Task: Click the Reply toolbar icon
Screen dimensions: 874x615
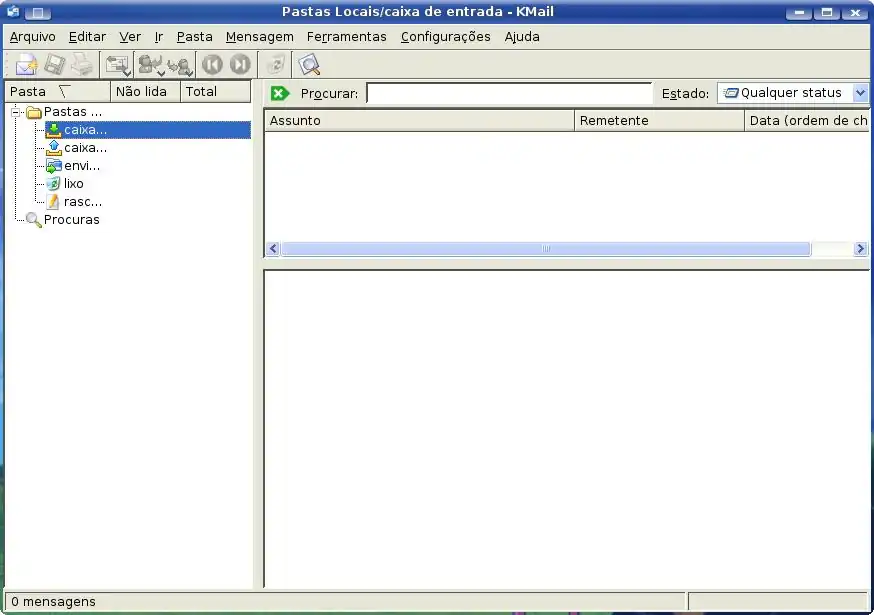Action: click(150, 65)
